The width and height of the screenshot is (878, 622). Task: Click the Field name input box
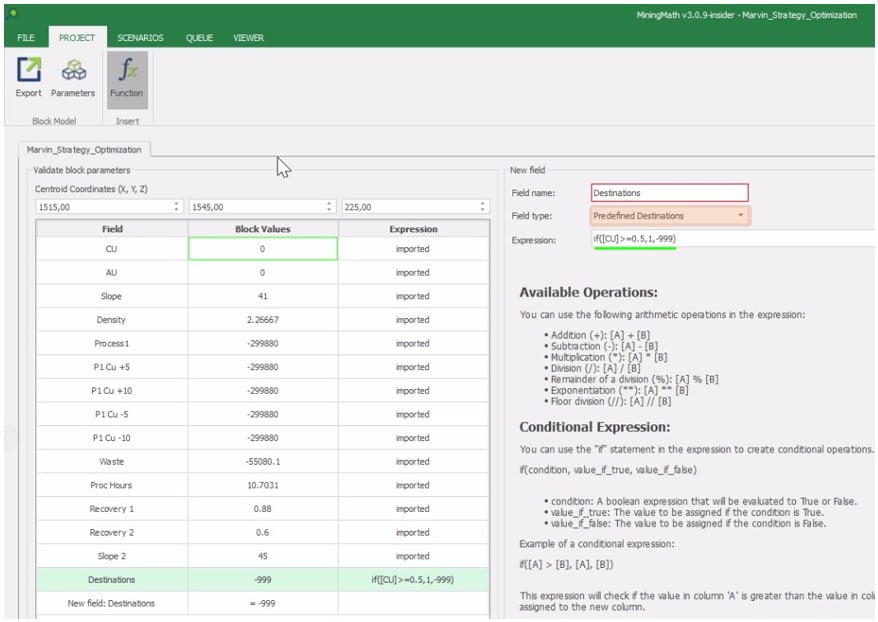point(669,193)
